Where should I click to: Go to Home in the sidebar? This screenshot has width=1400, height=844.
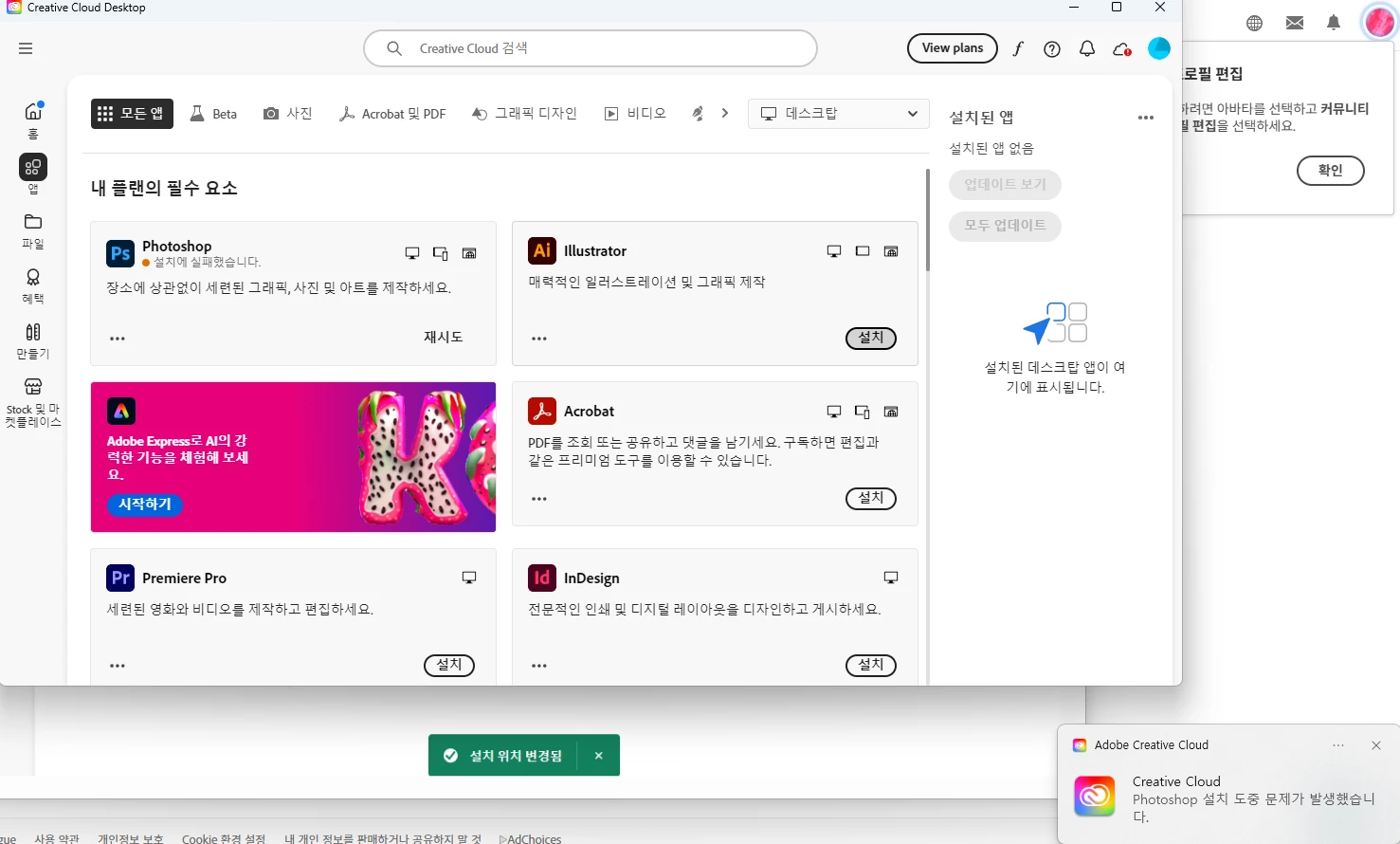click(x=33, y=120)
